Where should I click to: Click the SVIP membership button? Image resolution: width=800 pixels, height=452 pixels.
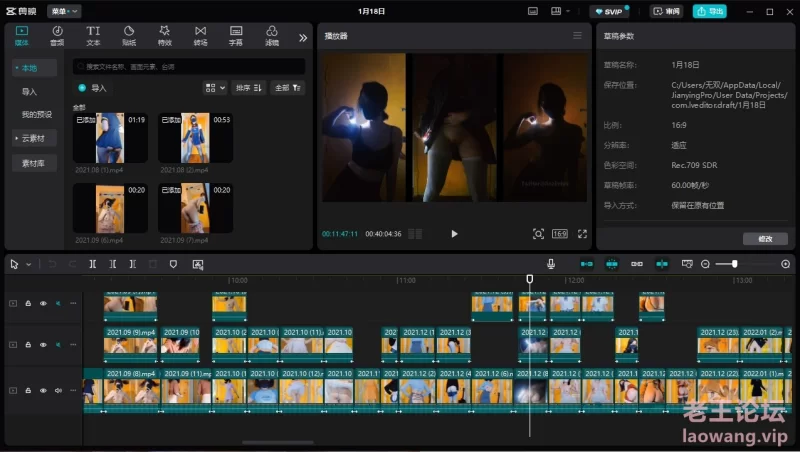[610, 11]
